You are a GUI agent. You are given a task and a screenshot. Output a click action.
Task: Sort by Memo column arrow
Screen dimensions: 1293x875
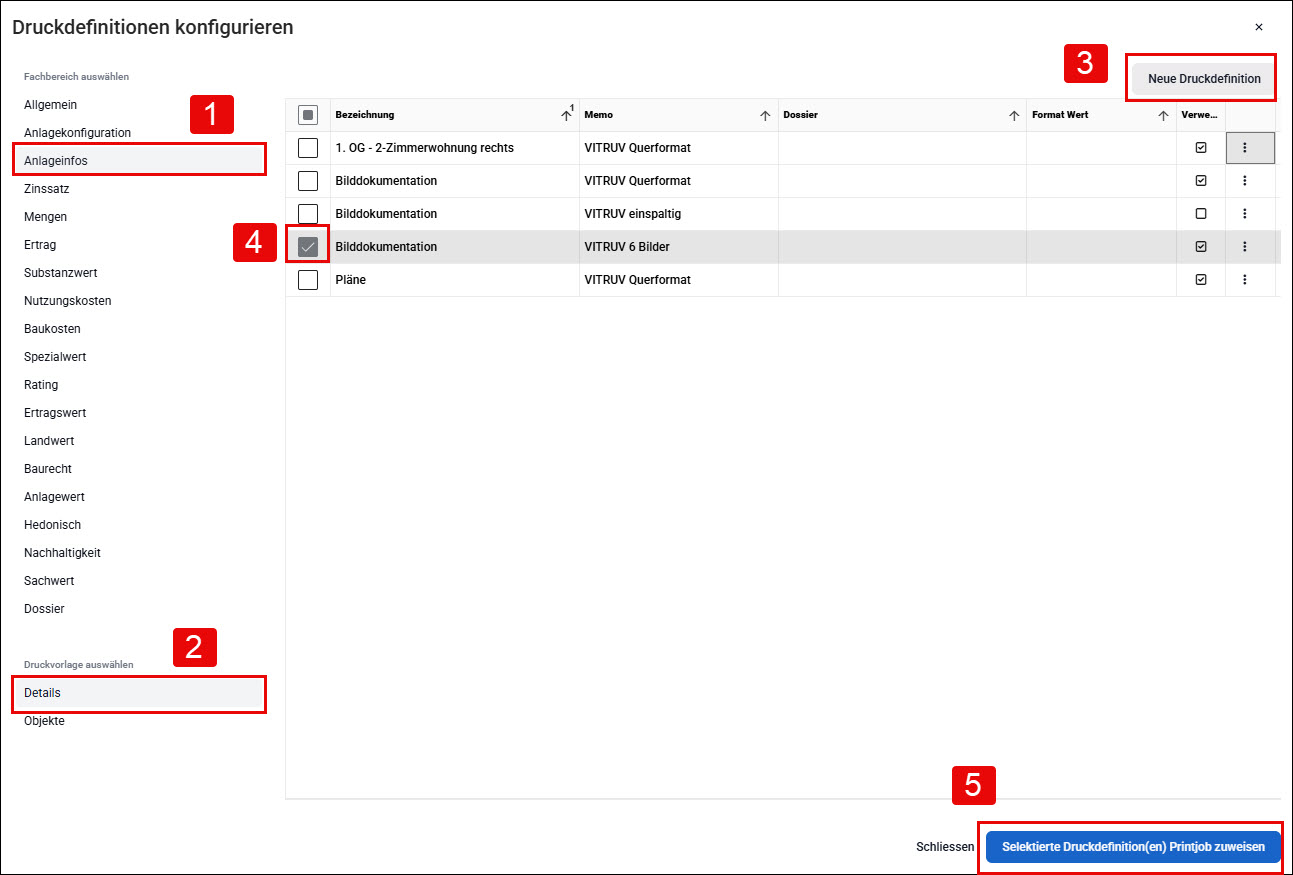pyautogui.click(x=765, y=115)
